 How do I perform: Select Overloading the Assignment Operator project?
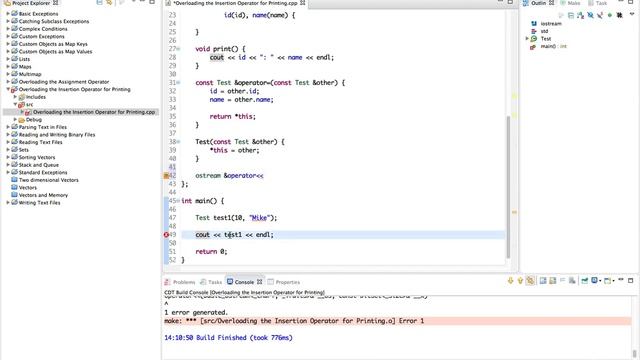(x=64, y=82)
